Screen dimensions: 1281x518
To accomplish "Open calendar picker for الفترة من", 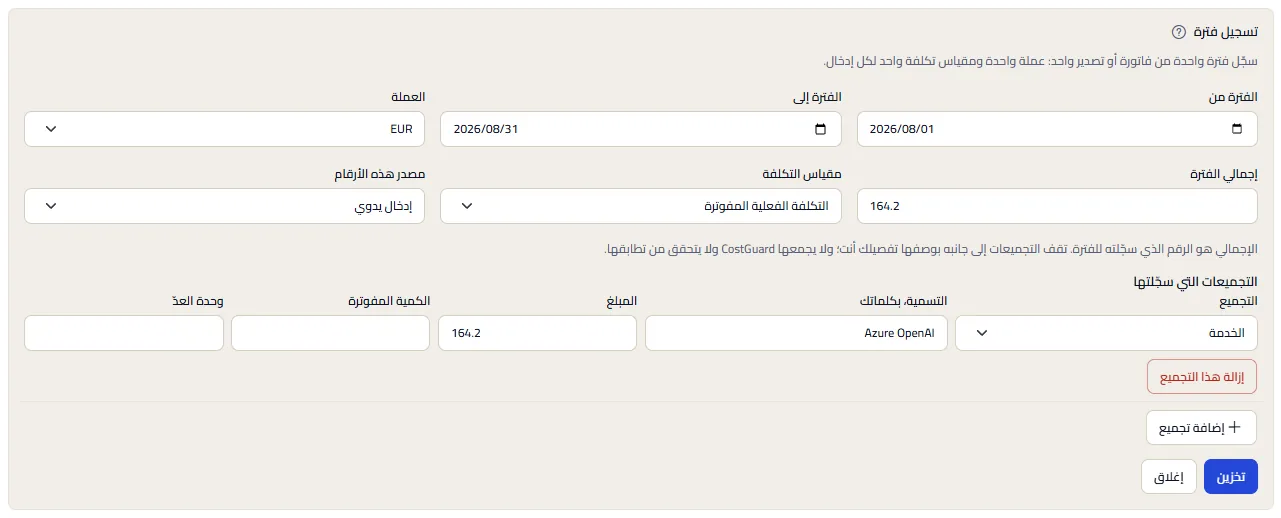I will pyautogui.click(x=1237, y=129).
